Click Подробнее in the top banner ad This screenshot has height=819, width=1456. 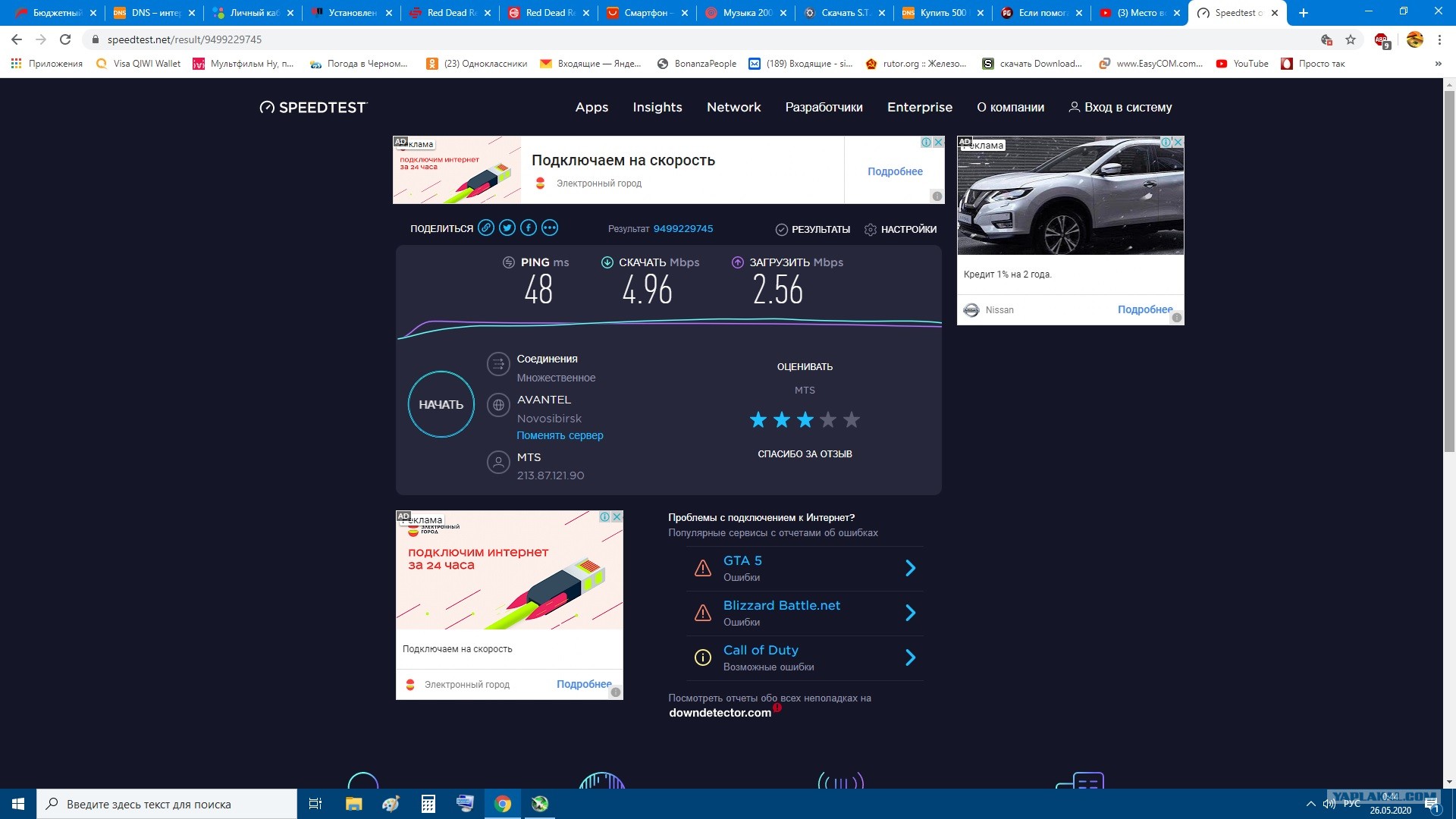point(895,171)
